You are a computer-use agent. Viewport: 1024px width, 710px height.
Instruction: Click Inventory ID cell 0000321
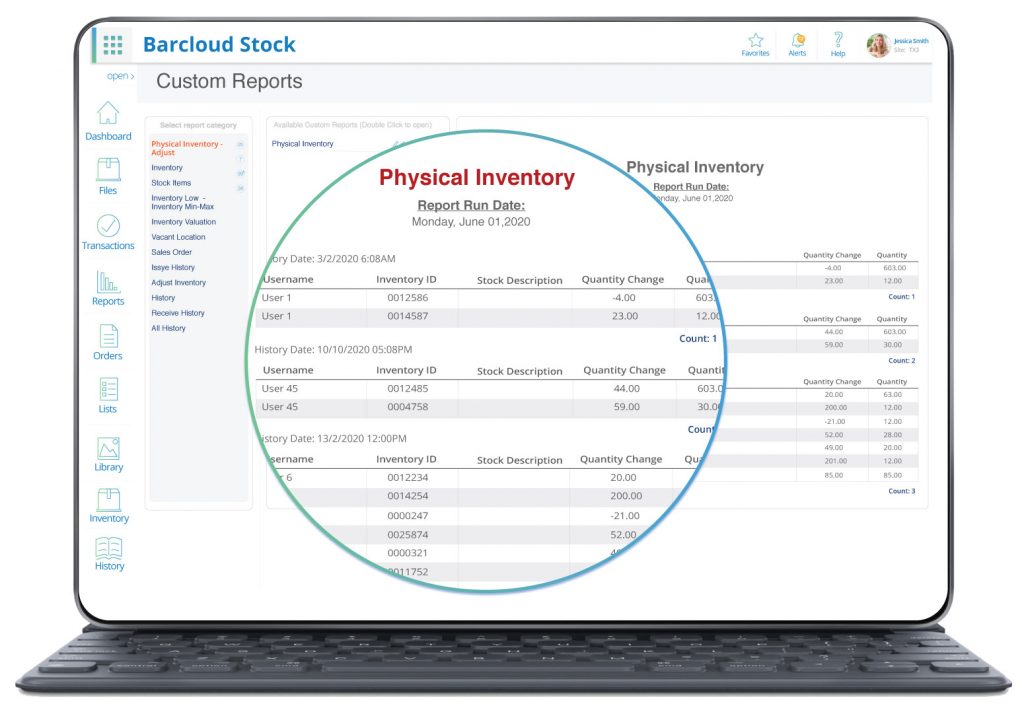point(408,553)
